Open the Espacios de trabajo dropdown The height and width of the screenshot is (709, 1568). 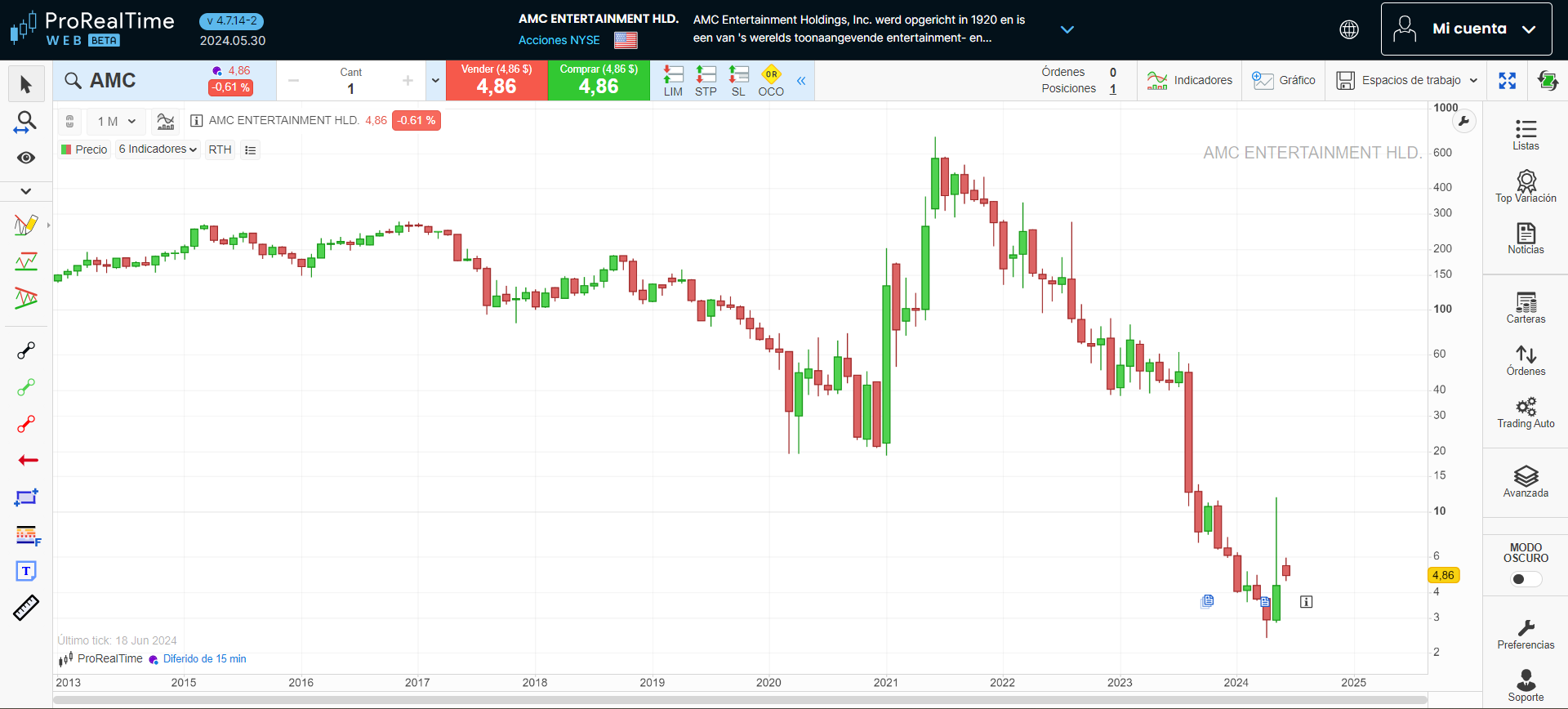1407,80
